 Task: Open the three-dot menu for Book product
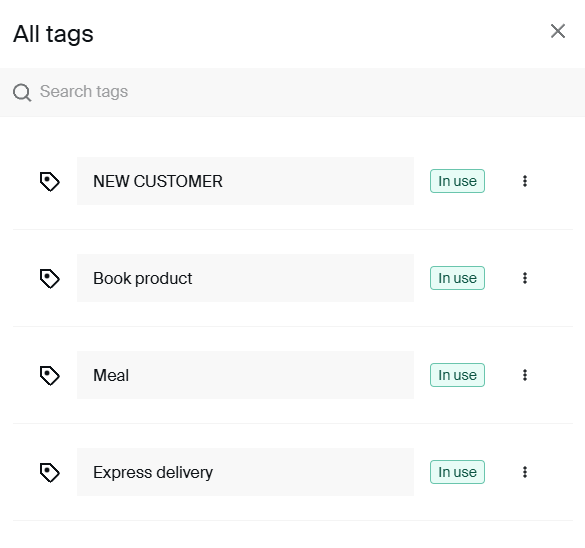525,278
